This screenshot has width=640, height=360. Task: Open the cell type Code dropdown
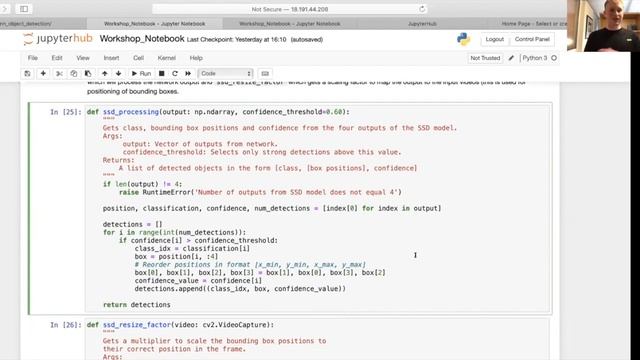225,73
